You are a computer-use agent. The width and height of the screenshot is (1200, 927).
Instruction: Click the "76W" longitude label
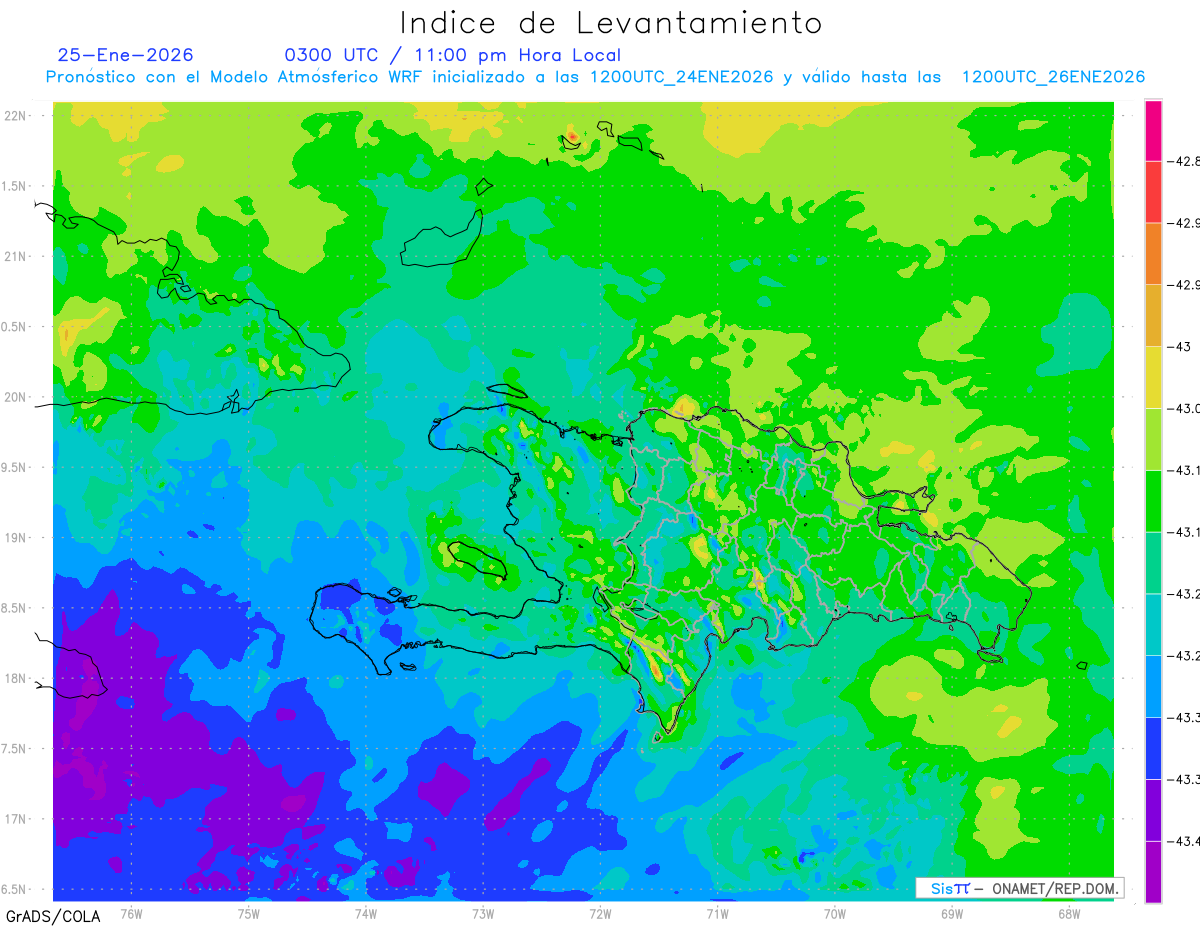(131, 913)
